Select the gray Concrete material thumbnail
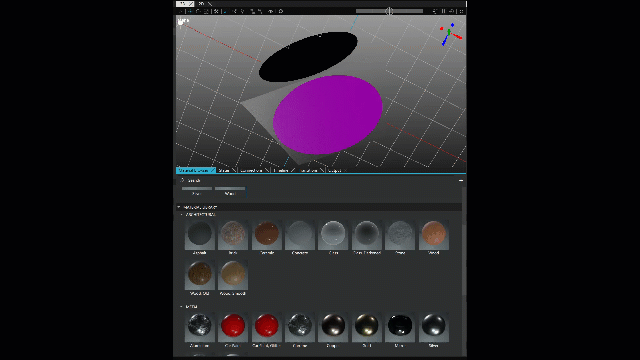 click(300, 235)
